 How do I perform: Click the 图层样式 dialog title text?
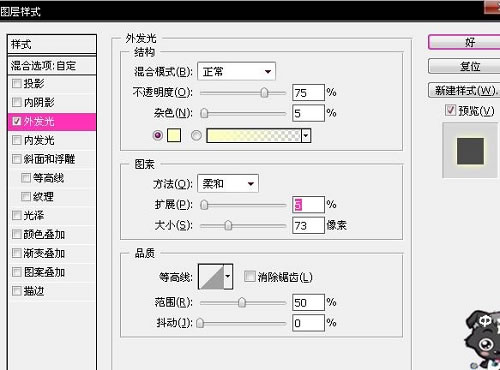[21, 12]
